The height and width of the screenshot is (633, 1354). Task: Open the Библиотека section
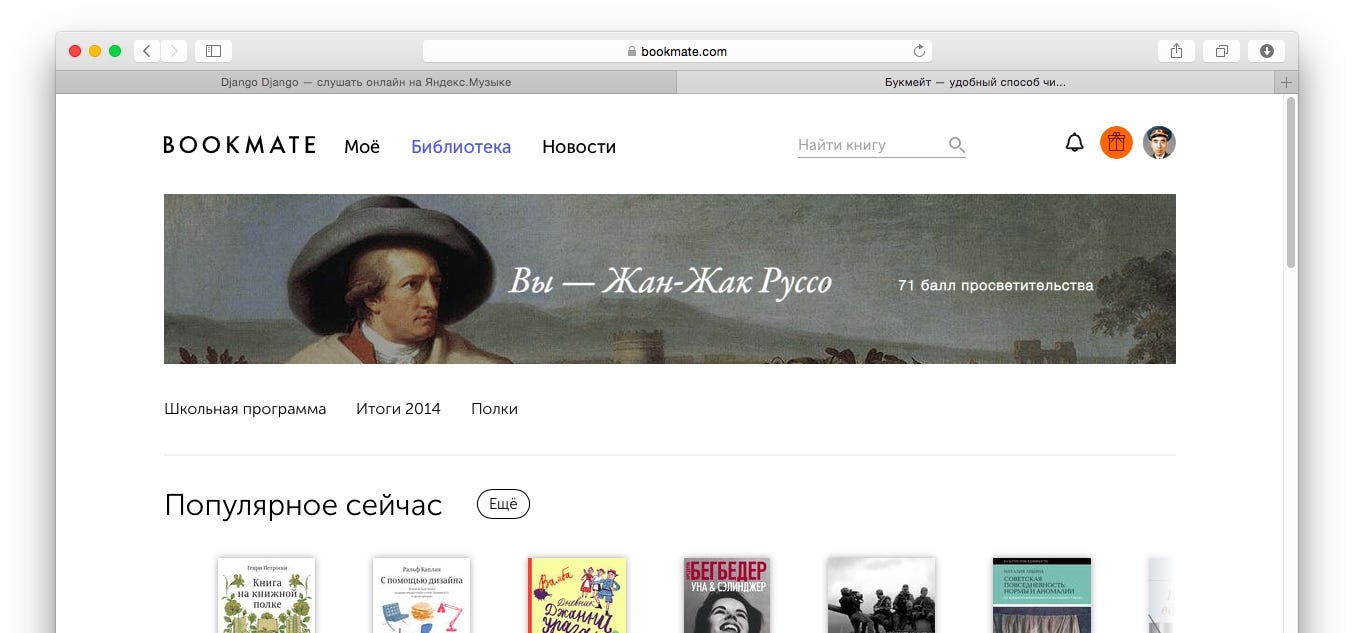461,147
